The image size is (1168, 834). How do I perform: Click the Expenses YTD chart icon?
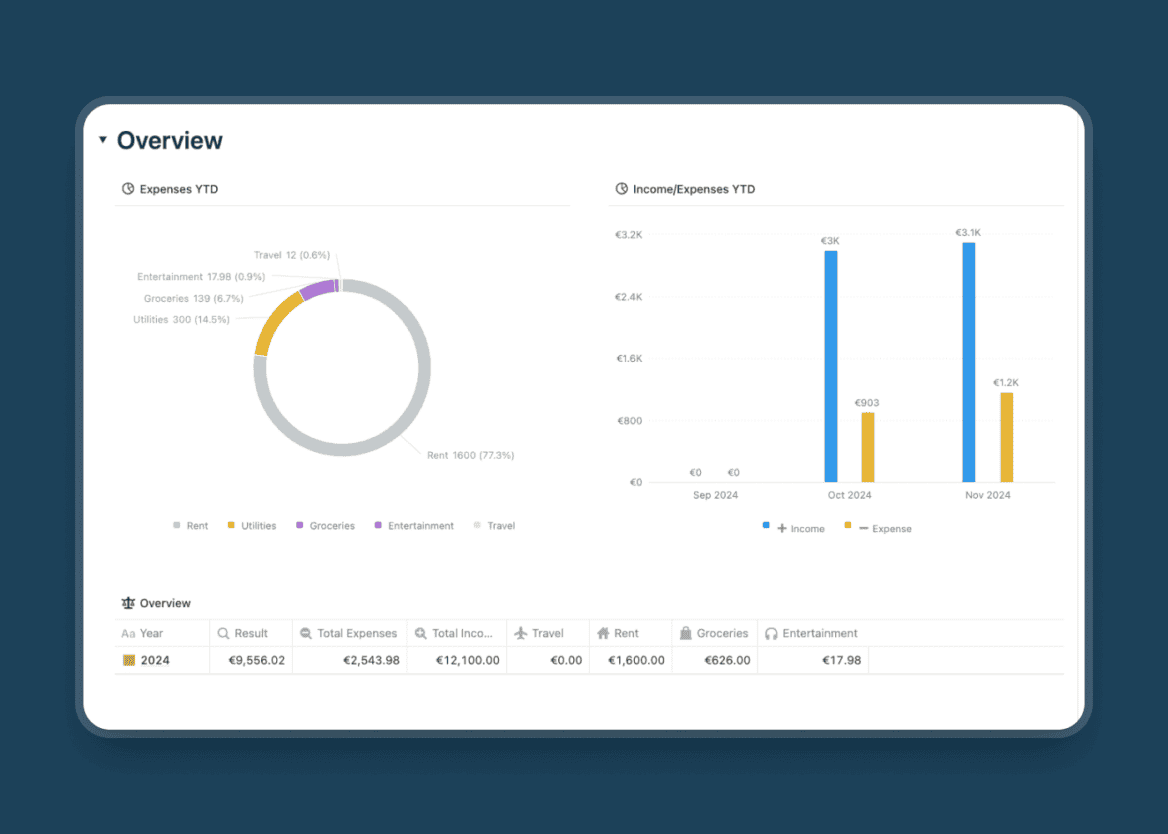128,189
